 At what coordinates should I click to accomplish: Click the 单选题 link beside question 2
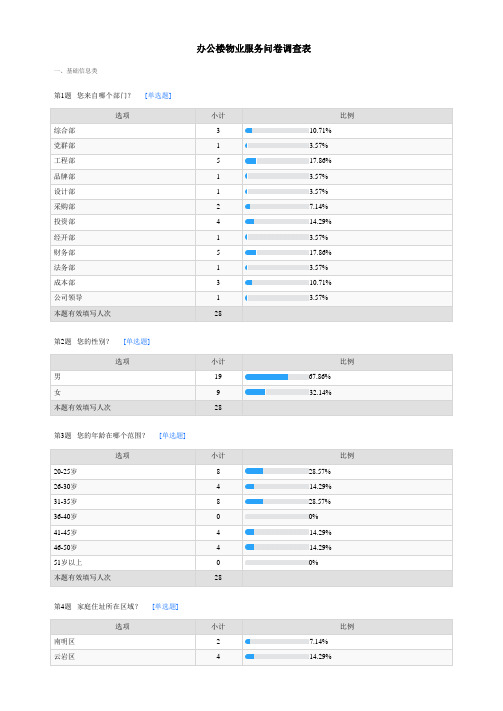pos(137,341)
